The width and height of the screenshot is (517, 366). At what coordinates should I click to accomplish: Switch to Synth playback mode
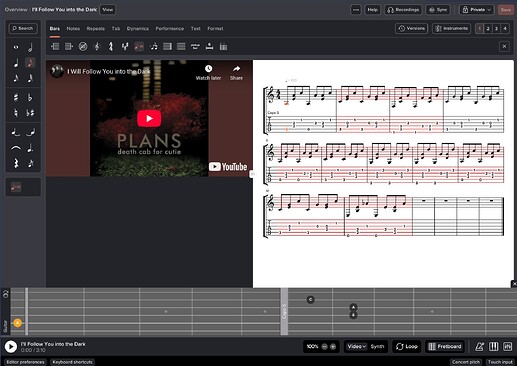click(x=377, y=347)
